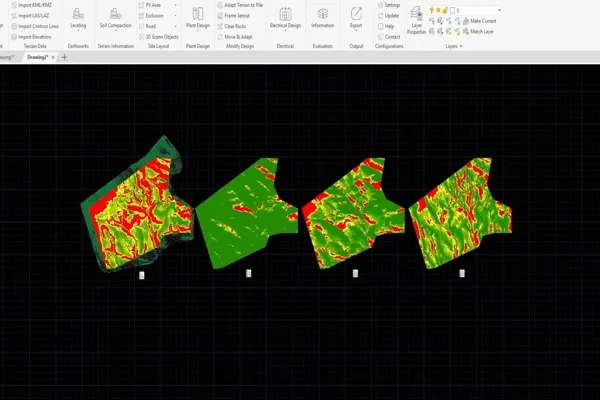This screenshot has height=400, width=600.
Task: Expand the current layer dropdown list
Action: (499, 10)
